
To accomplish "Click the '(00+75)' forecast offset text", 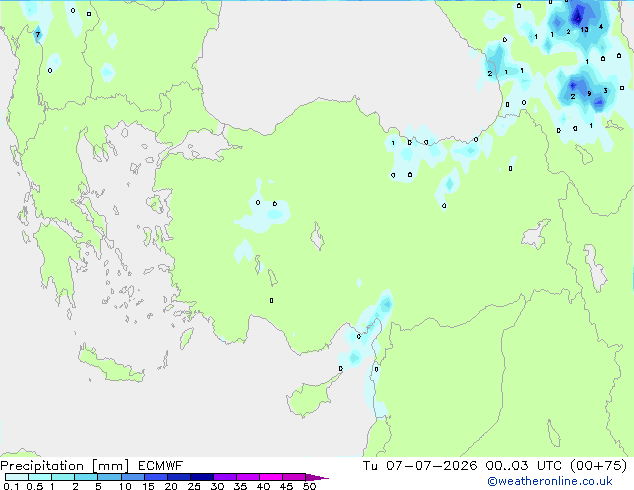I will click(598, 466).
